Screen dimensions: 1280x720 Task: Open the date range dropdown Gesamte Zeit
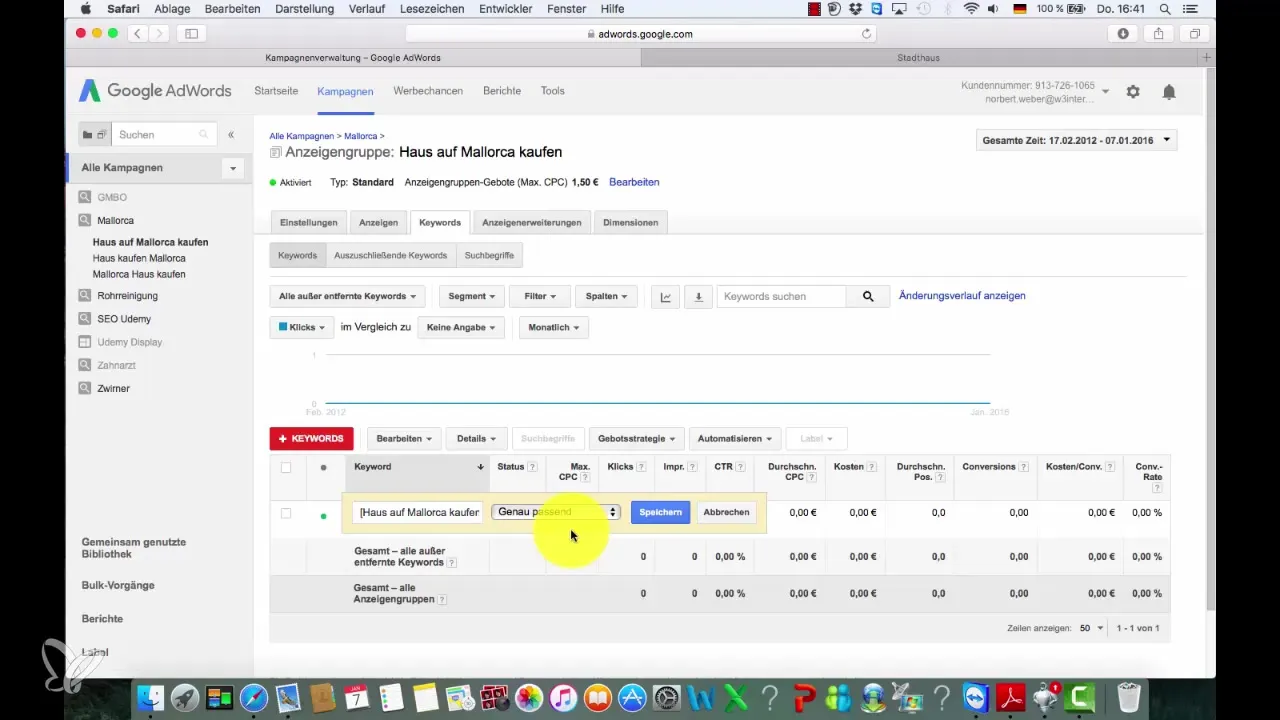click(x=1076, y=141)
